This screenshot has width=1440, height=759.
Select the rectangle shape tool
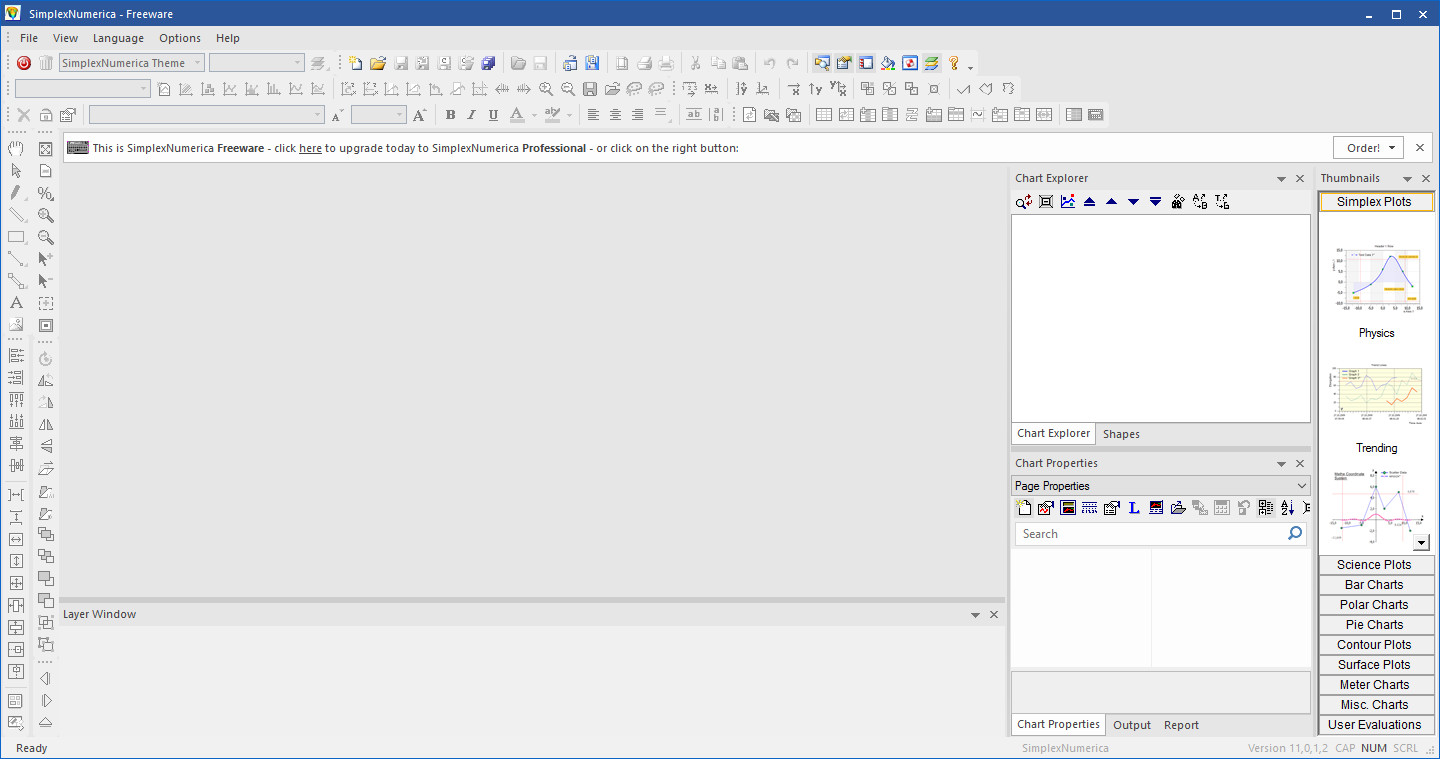click(16, 237)
